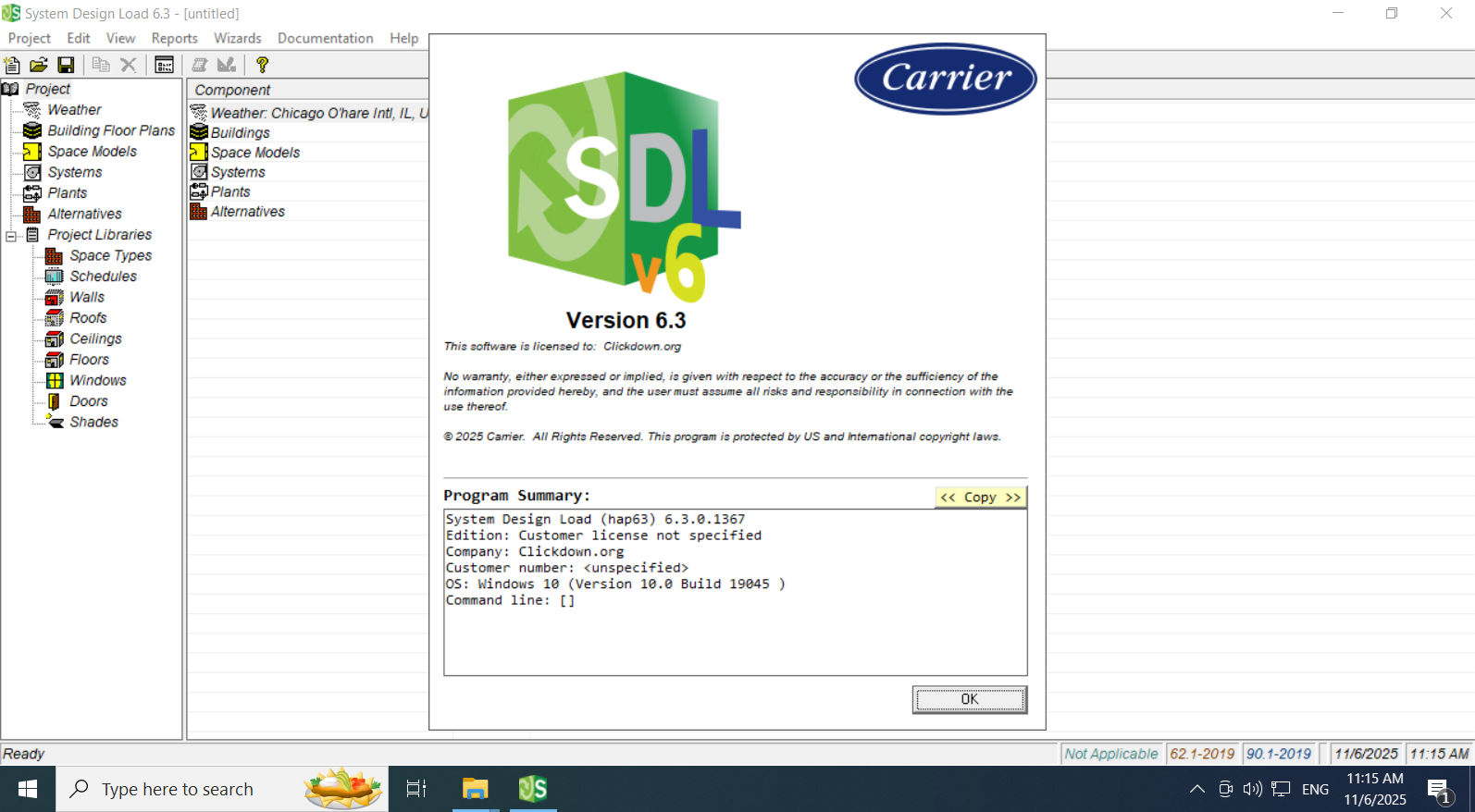Screen dimensions: 1475x812
Task: Select the Doors library icon
Action: tap(55, 401)
